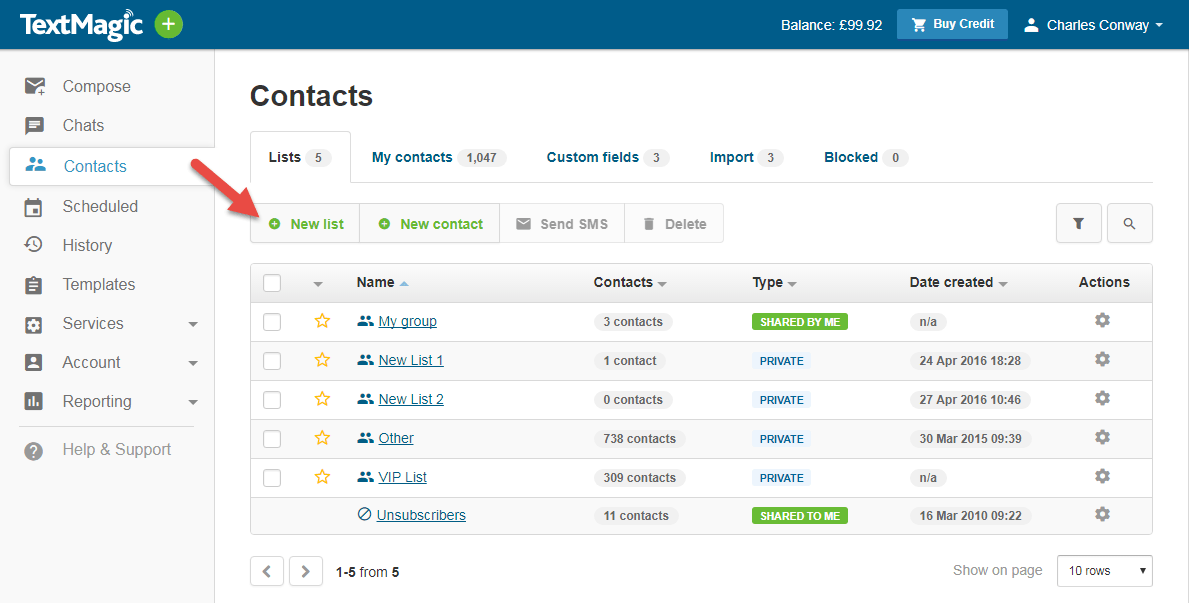Open the History section
Image resolution: width=1189 pixels, height=603 pixels.
(x=89, y=245)
